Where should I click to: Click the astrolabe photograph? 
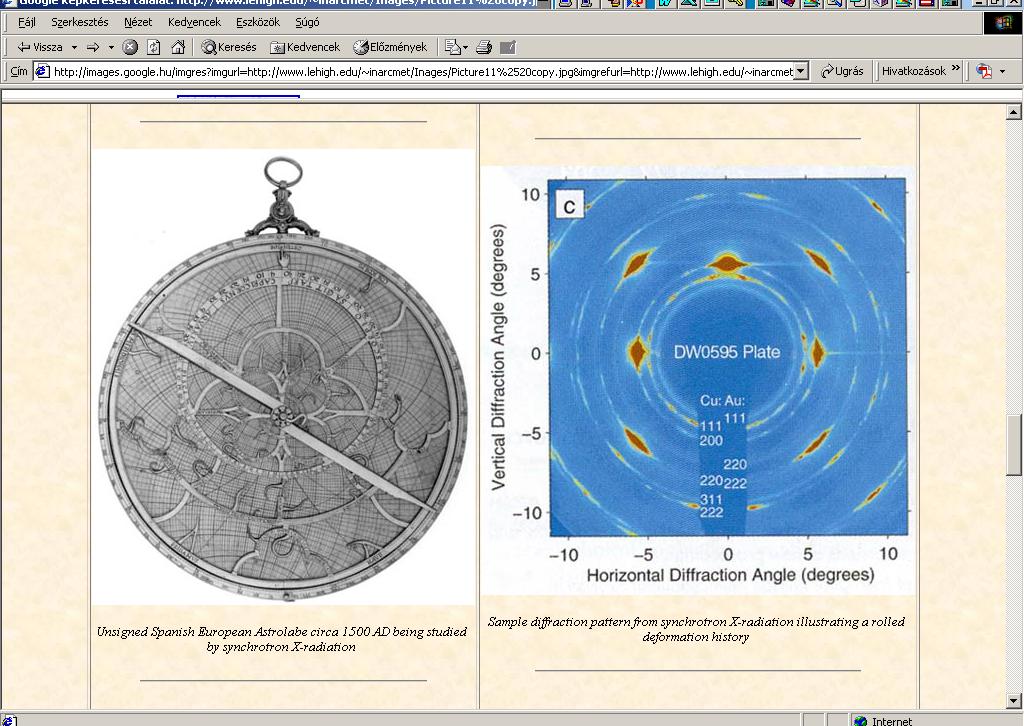pyautogui.click(x=283, y=377)
